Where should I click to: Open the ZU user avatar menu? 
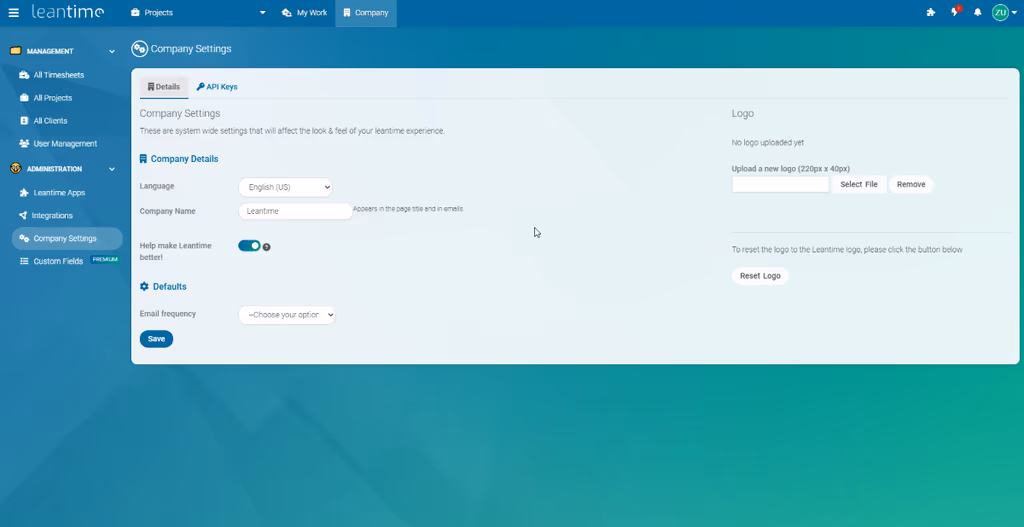click(x=1004, y=12)
